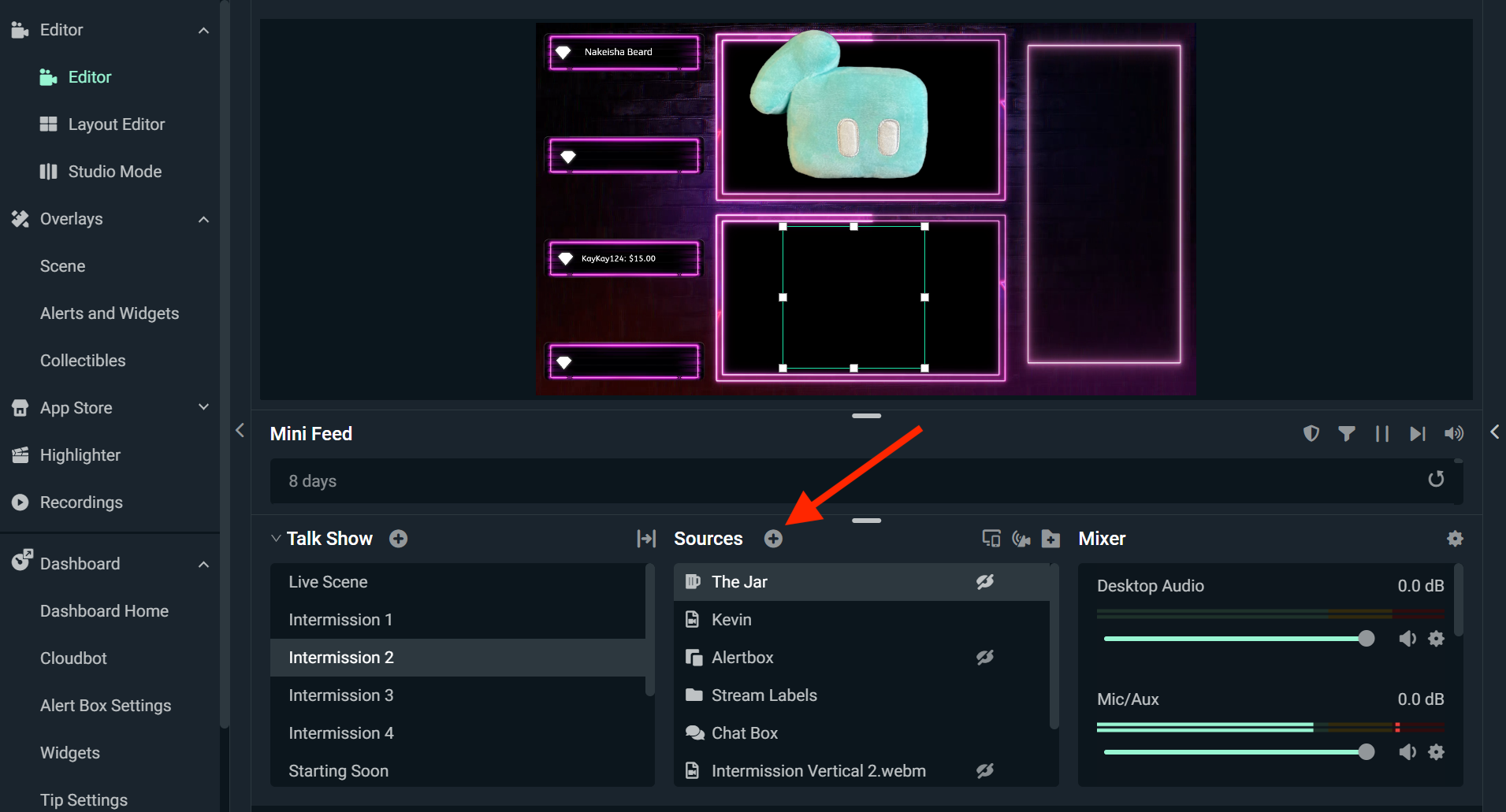
Task: Show the Intermission Vertical 2.webm source
Action: click(986, 771)
